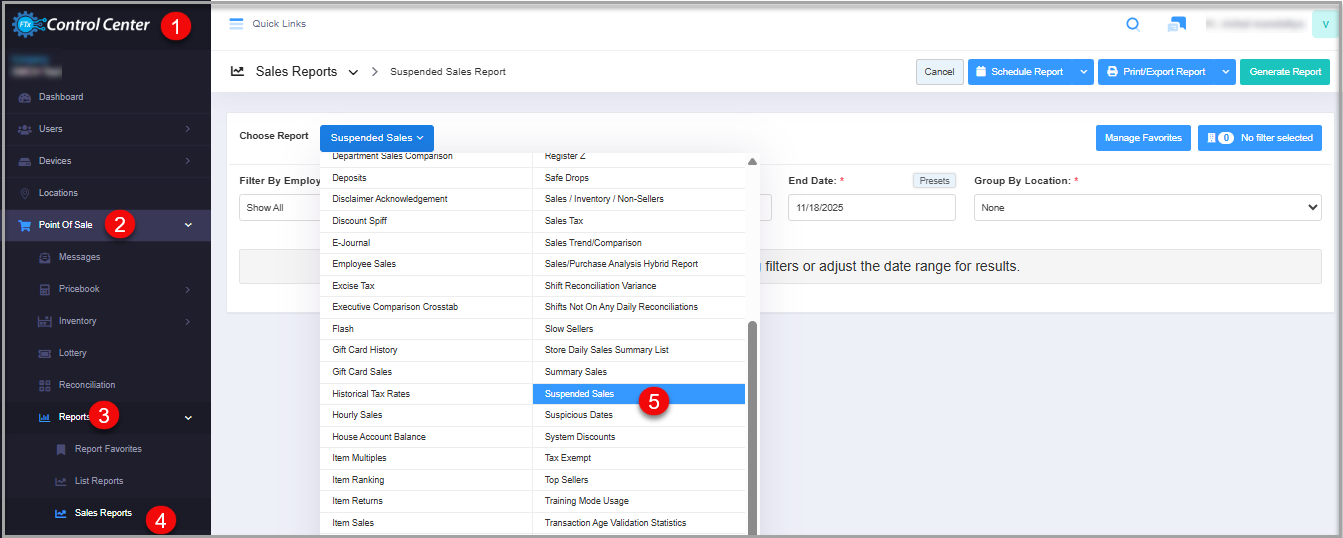This screenshot has width=1343, height=538.
Task: Expand the Users submenu arrow
Action: point(188,129)
